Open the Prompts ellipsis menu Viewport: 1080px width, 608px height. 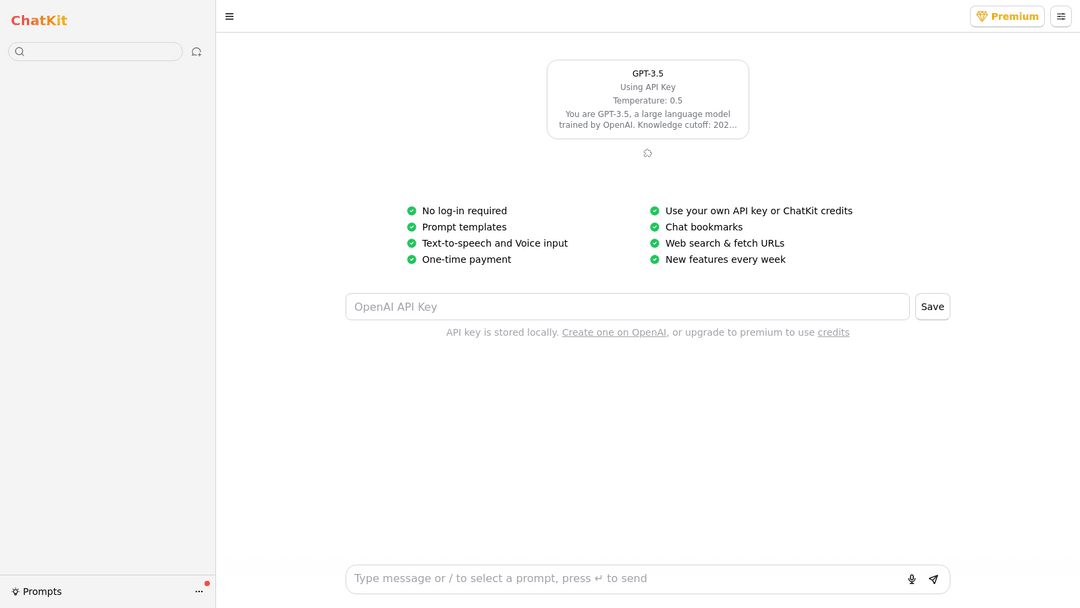point(199,591)
